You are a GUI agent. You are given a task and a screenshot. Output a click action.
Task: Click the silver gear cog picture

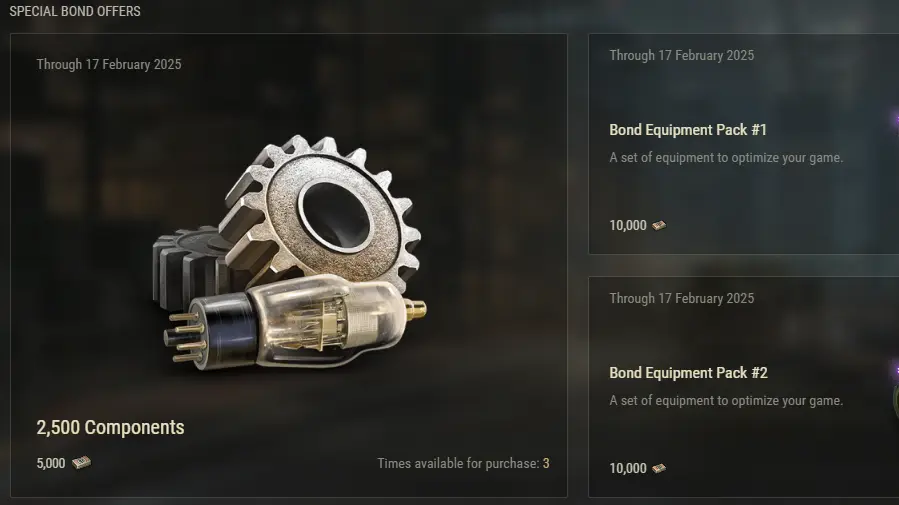pos(321,212)
